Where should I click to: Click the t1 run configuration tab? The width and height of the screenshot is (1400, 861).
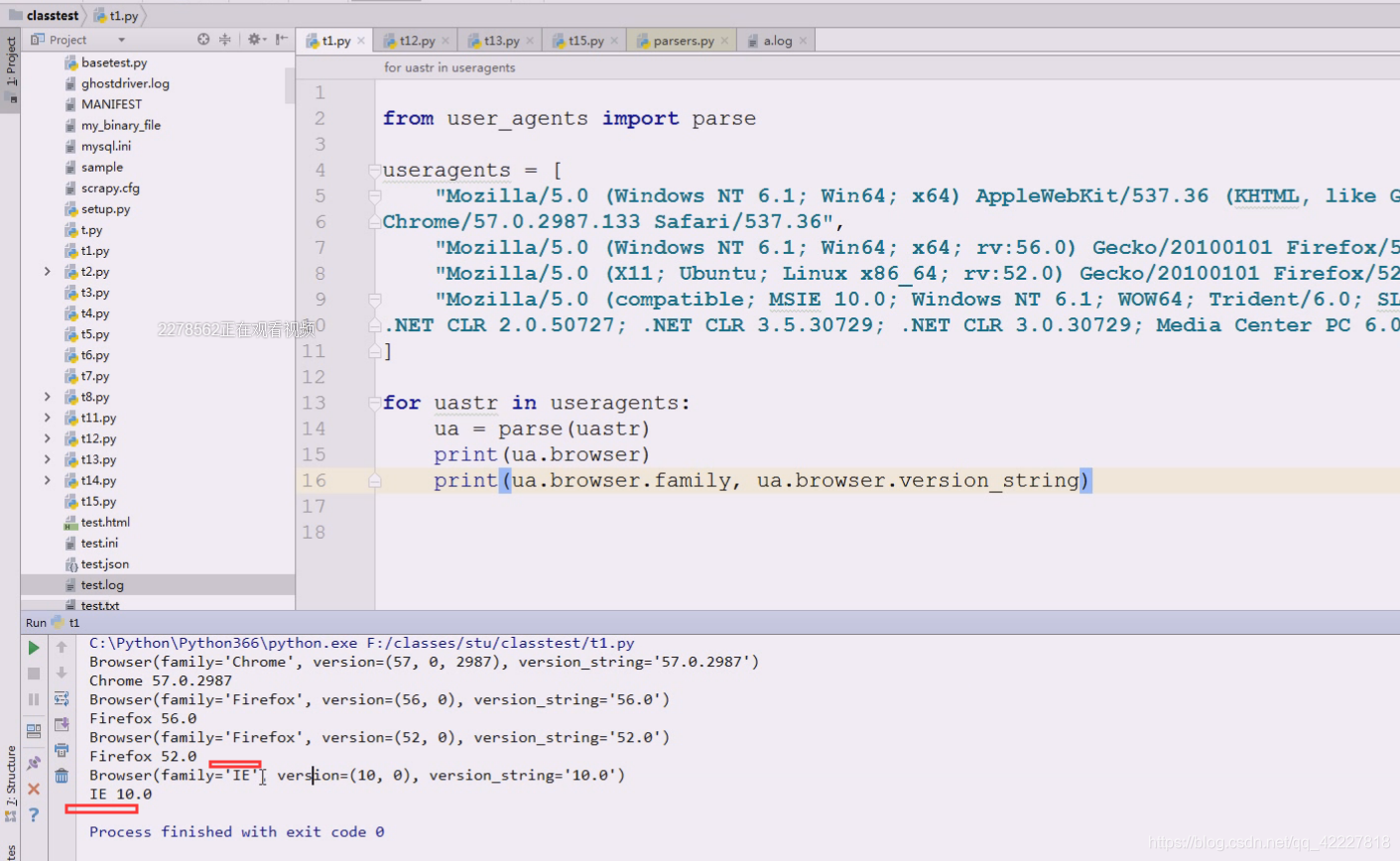(x=66, y=623)
